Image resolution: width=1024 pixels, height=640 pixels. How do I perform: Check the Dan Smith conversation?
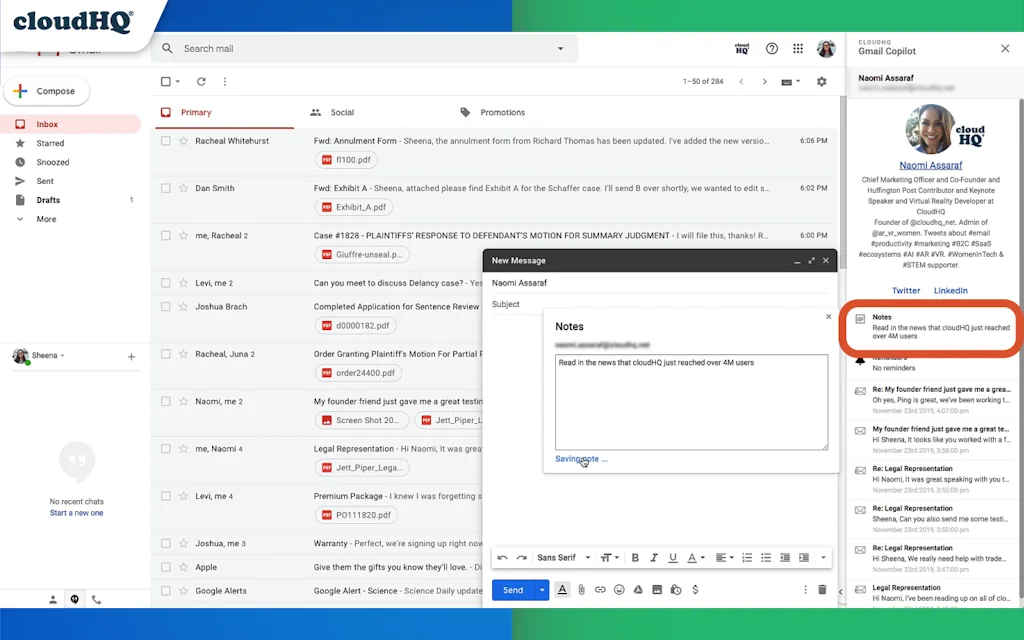click(166, 188)
